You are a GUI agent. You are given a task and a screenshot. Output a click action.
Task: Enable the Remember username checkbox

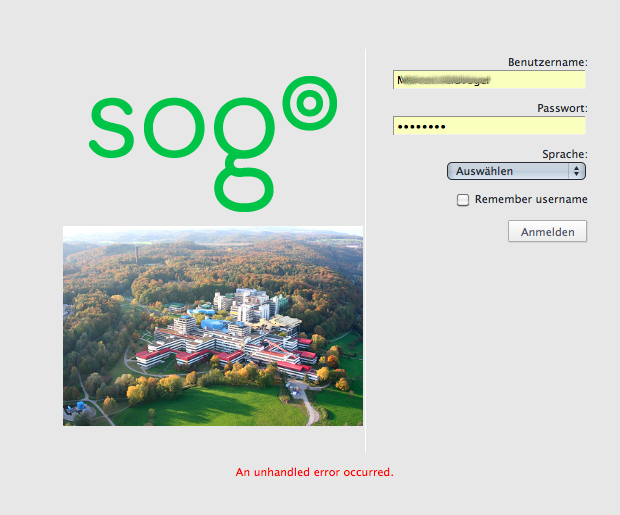coord(463,200)
